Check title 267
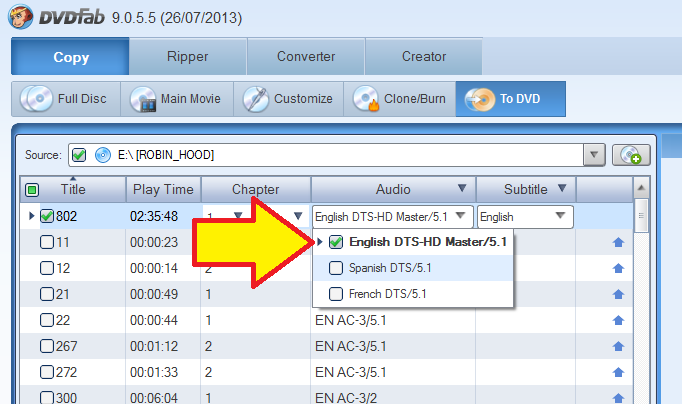This screenshot has height=404, width=682. point(47,347)
